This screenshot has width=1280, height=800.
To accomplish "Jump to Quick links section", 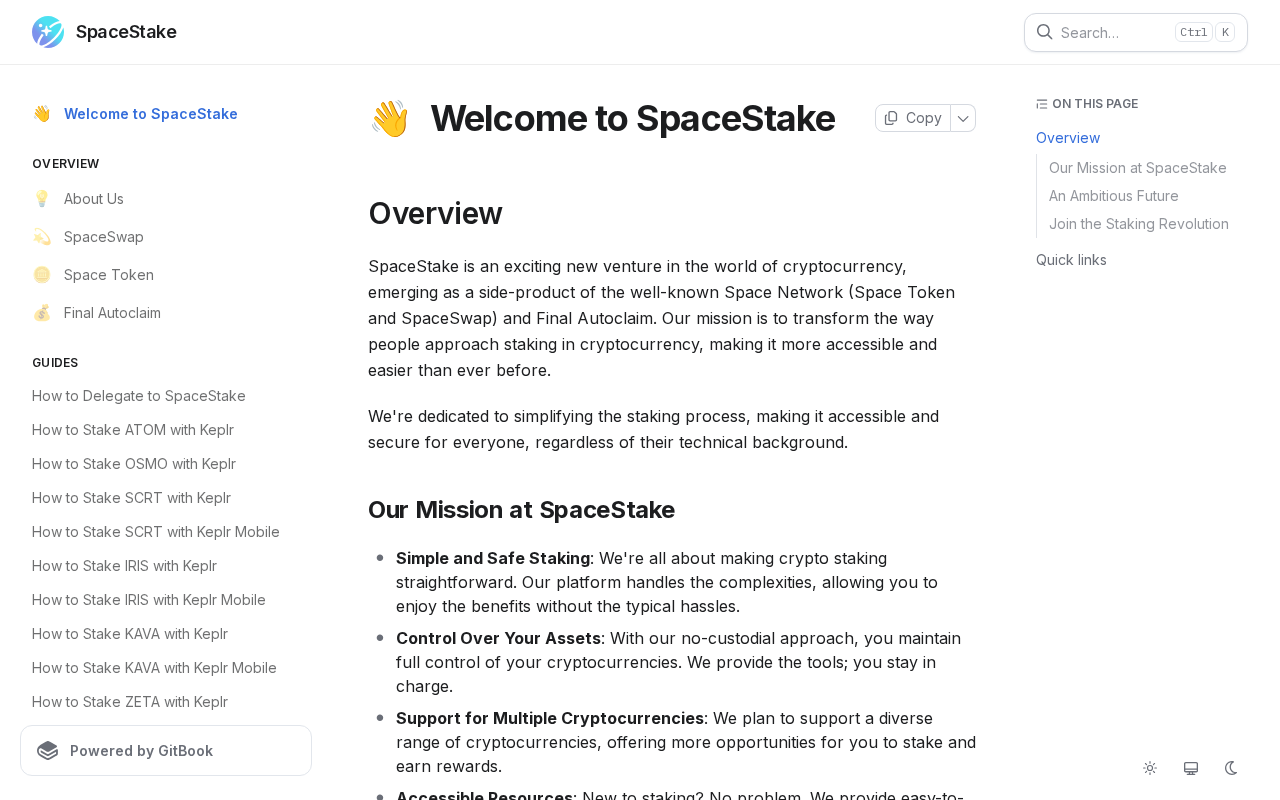I will click(x=1071, y=260).
